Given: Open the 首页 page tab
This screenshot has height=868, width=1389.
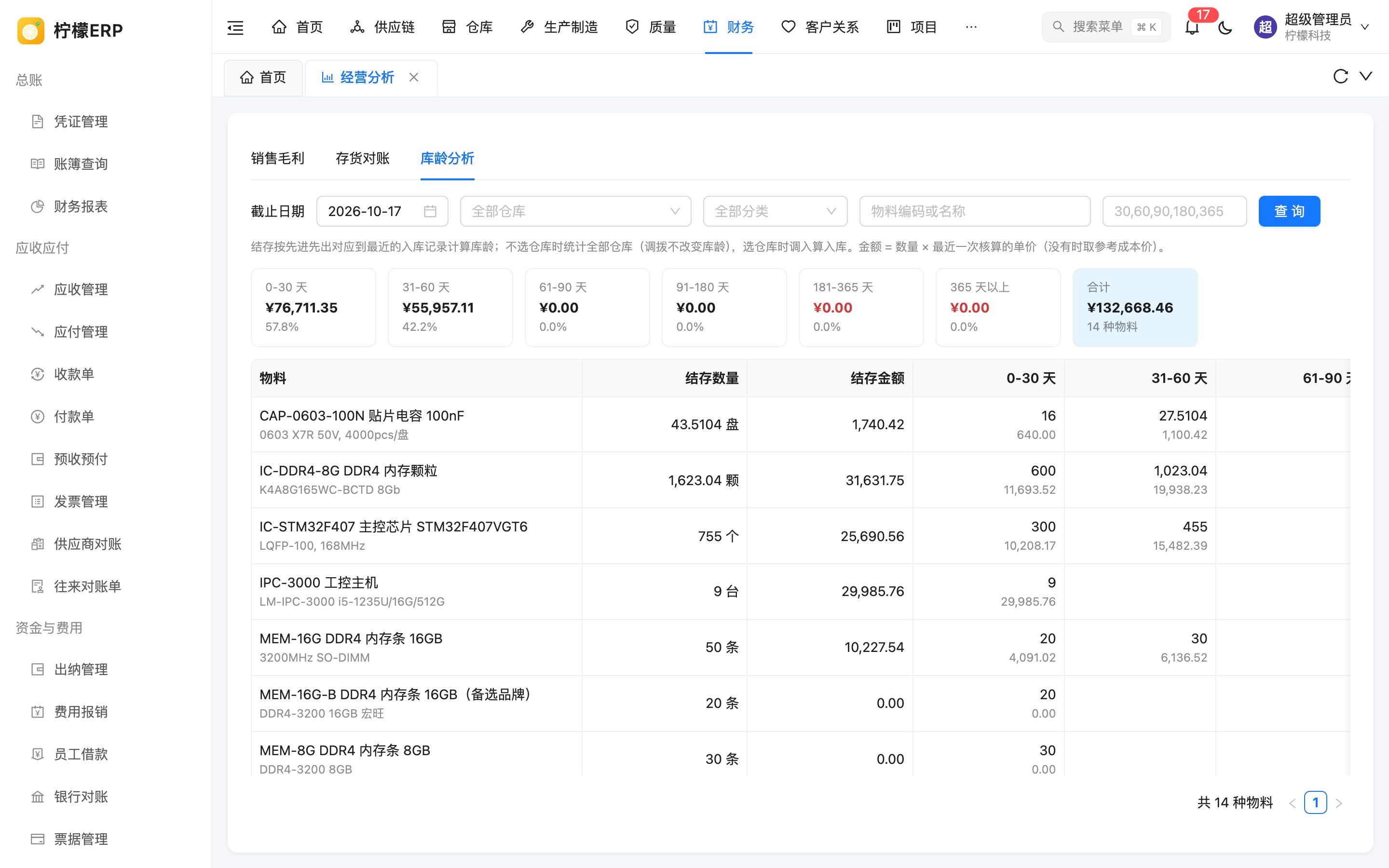Looking at the screenshot, I should 263,78.
